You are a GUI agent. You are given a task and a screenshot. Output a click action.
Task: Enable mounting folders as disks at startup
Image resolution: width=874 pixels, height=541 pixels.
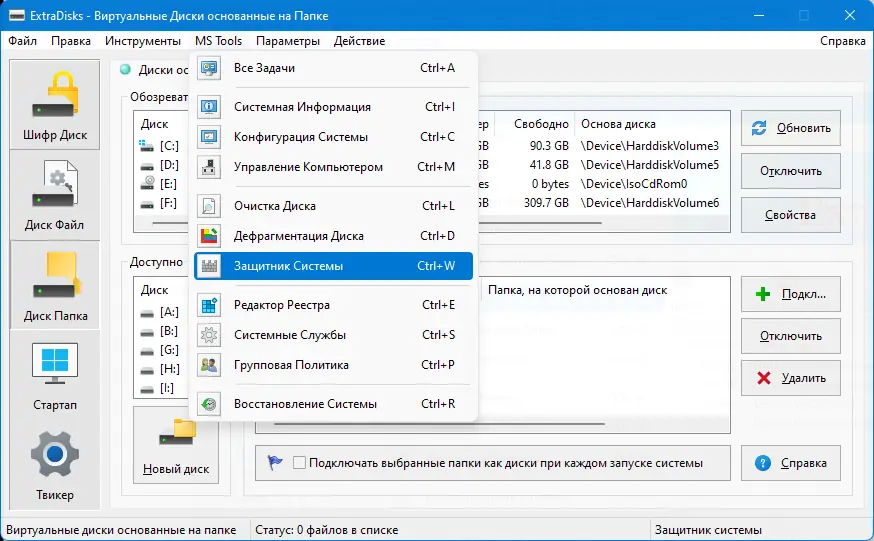click(299, 462)
